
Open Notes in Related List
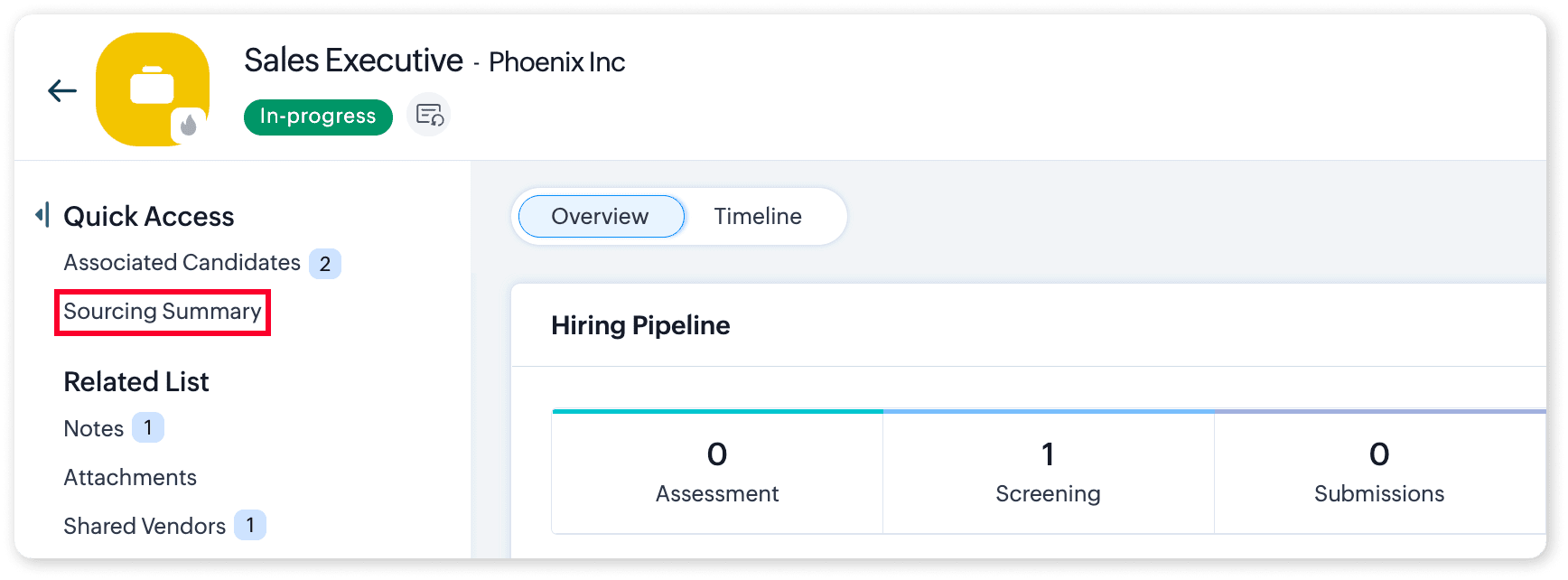[94, 428]
